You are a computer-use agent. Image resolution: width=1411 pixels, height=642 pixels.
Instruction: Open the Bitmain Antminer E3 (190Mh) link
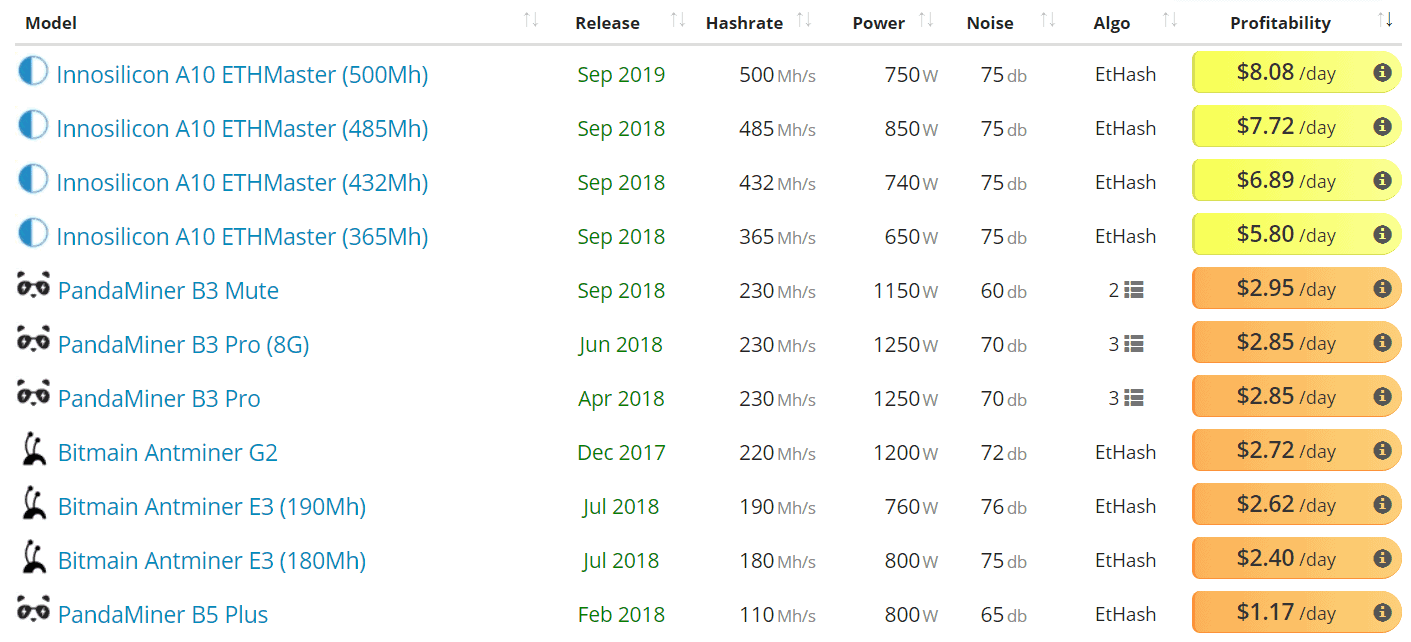211,507
